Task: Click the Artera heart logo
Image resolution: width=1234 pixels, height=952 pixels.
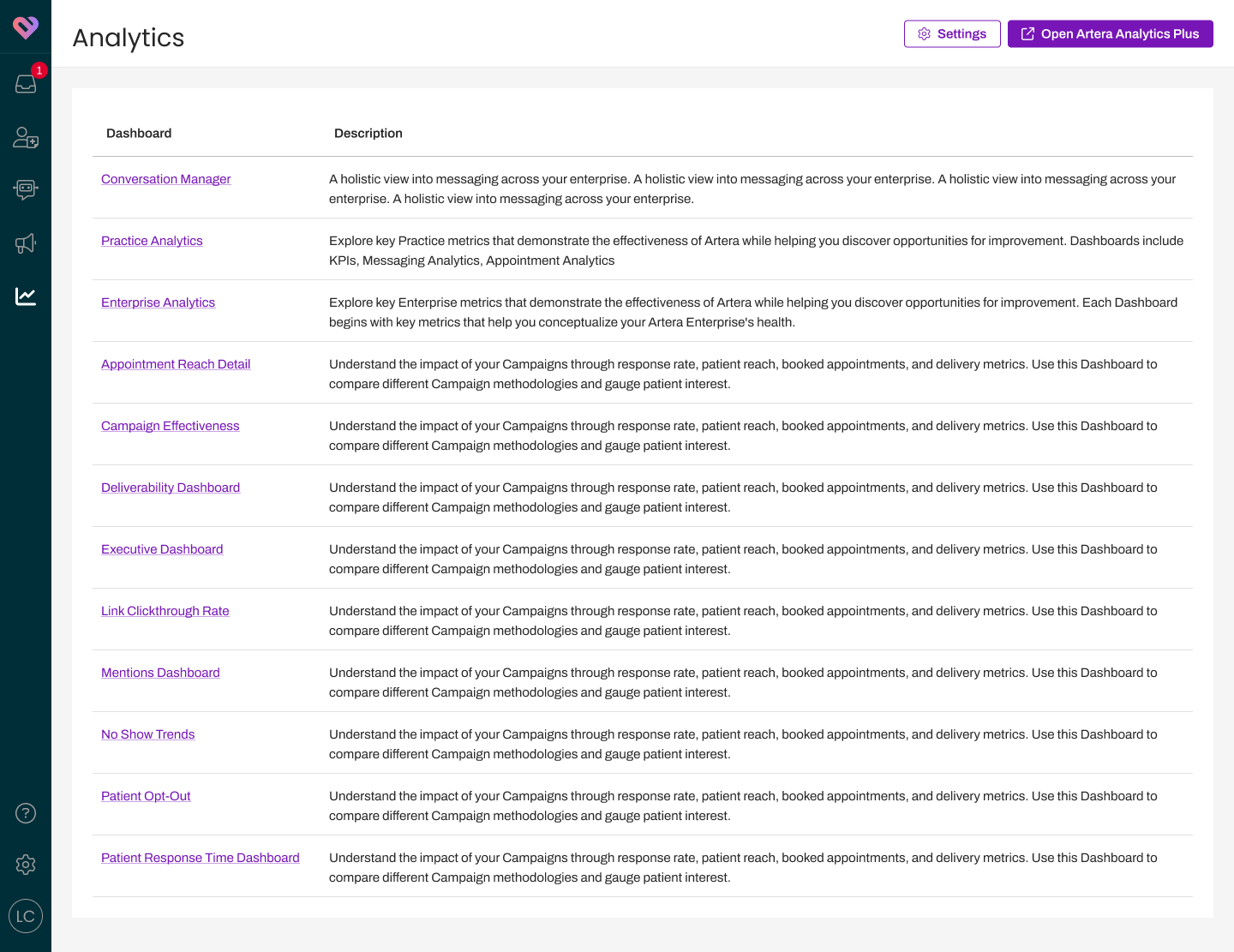Action: (x=26, y=27)
